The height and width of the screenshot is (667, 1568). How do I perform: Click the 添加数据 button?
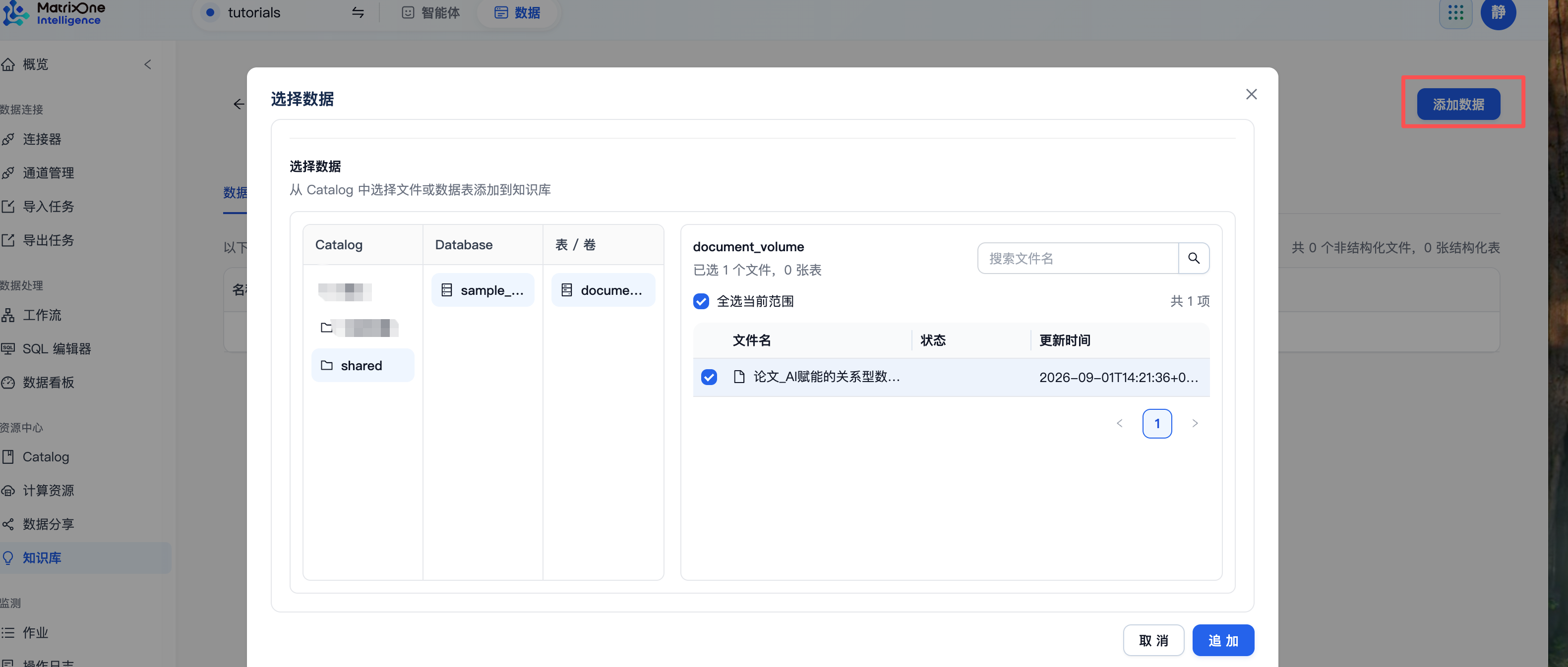click(1458, 105)
